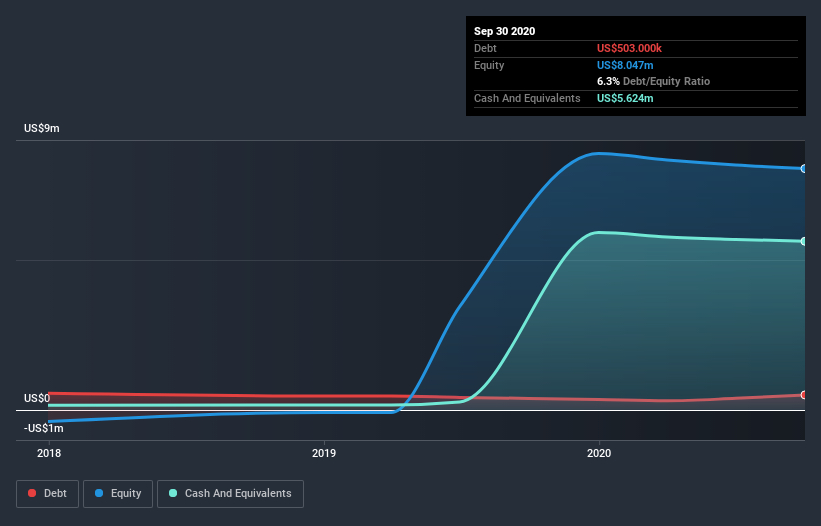Screen dimensions: 821x526
Task: Click the US$9m y-axis label
Action: pyautogui.click(x=41, y=129)
